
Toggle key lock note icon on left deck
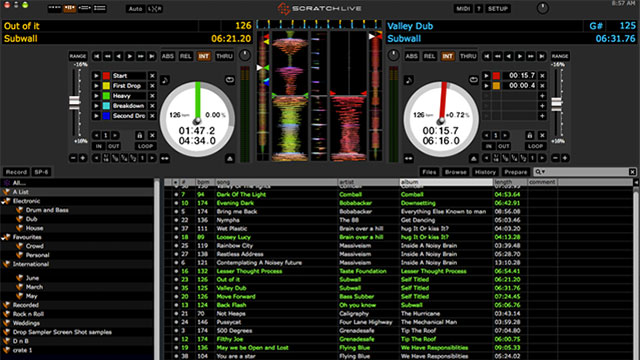pos(165,80)
